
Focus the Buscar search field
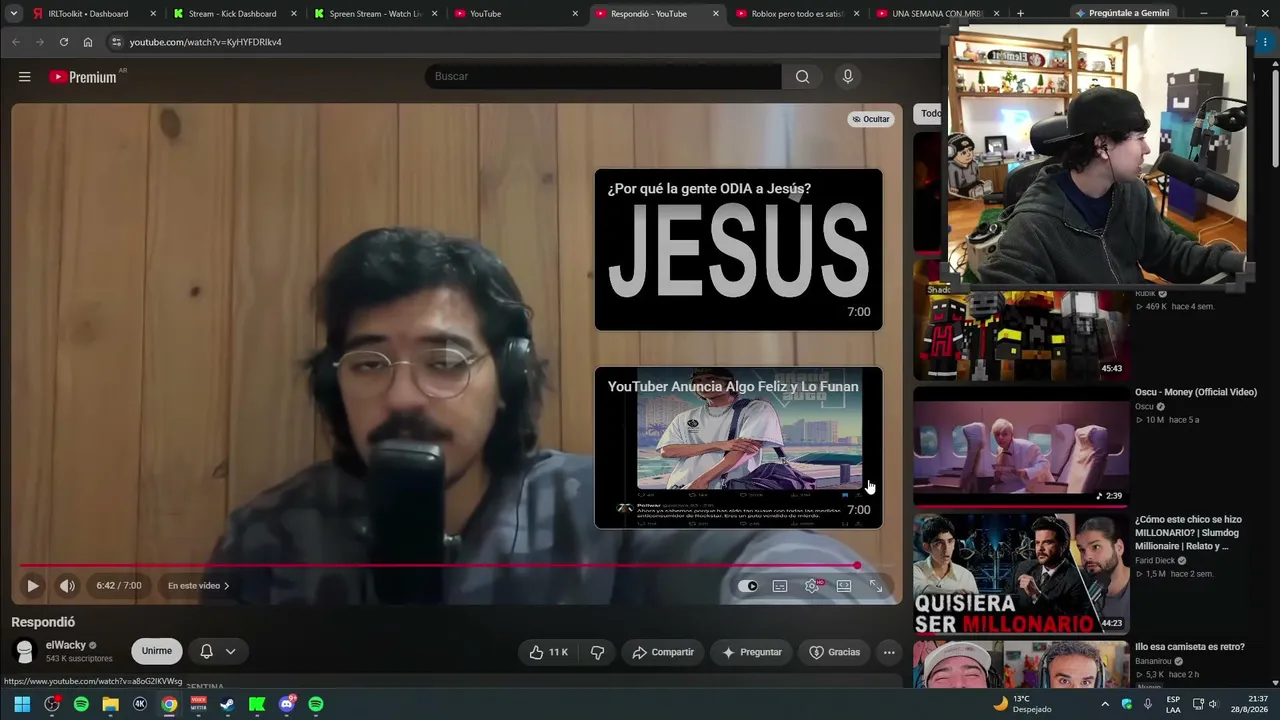tap(603, 77)
